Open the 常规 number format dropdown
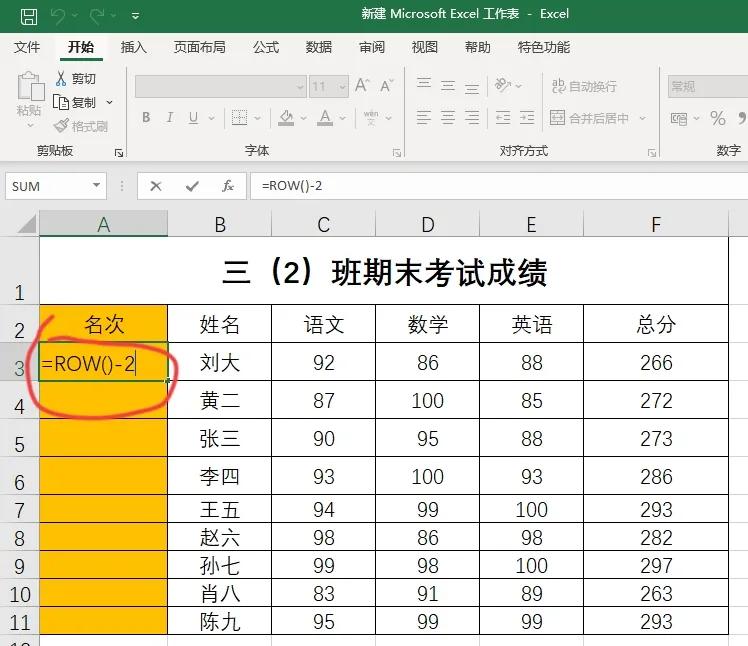The width and height of the screenshot is (748, 646). (x=708, y=86)
